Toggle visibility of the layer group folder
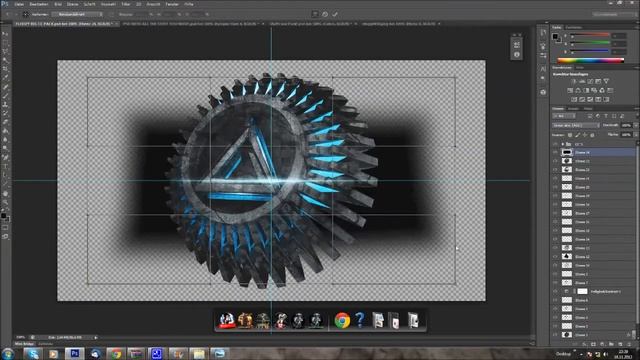 coord(555,144)
